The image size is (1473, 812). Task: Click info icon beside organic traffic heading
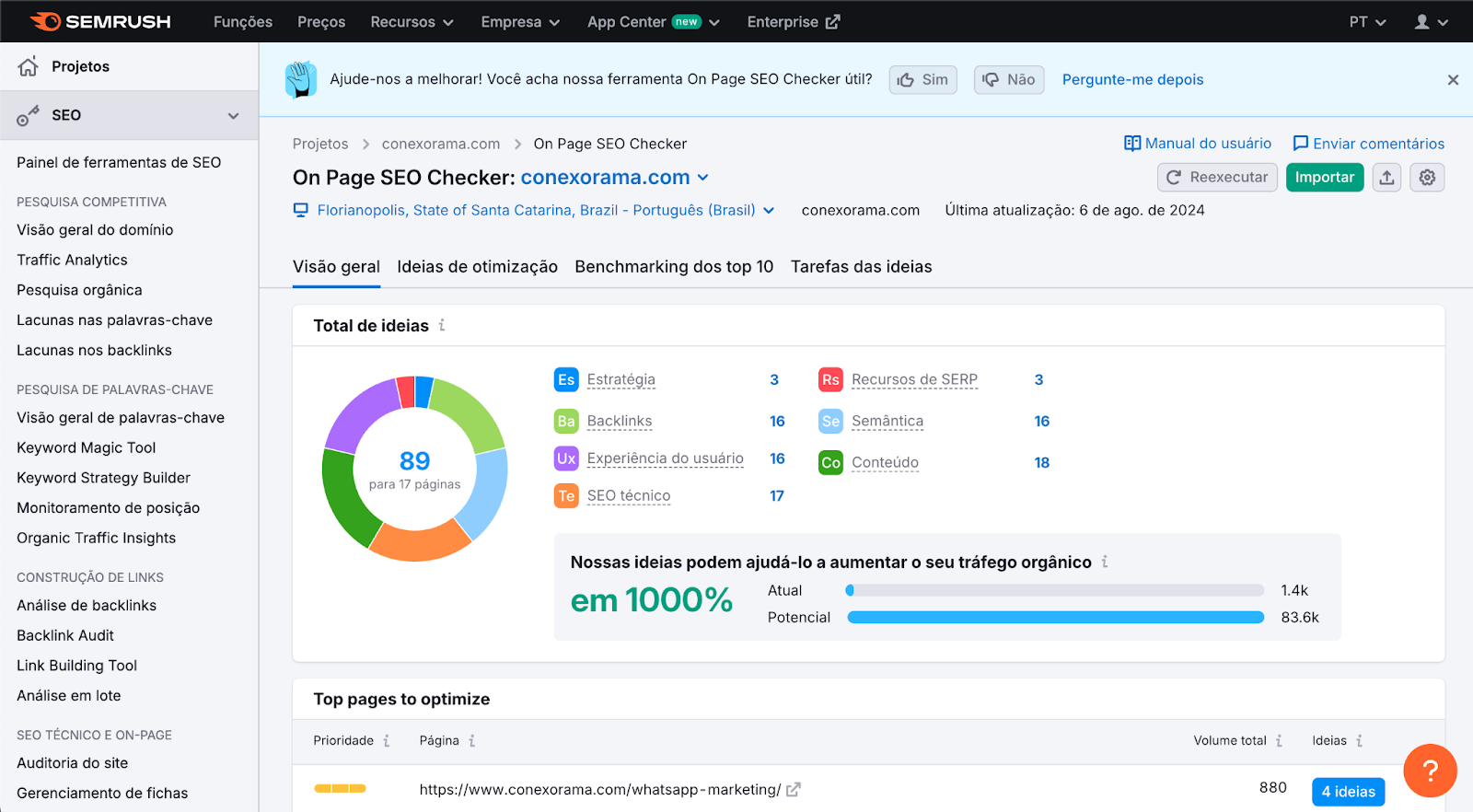click(x=1105, y=562)
